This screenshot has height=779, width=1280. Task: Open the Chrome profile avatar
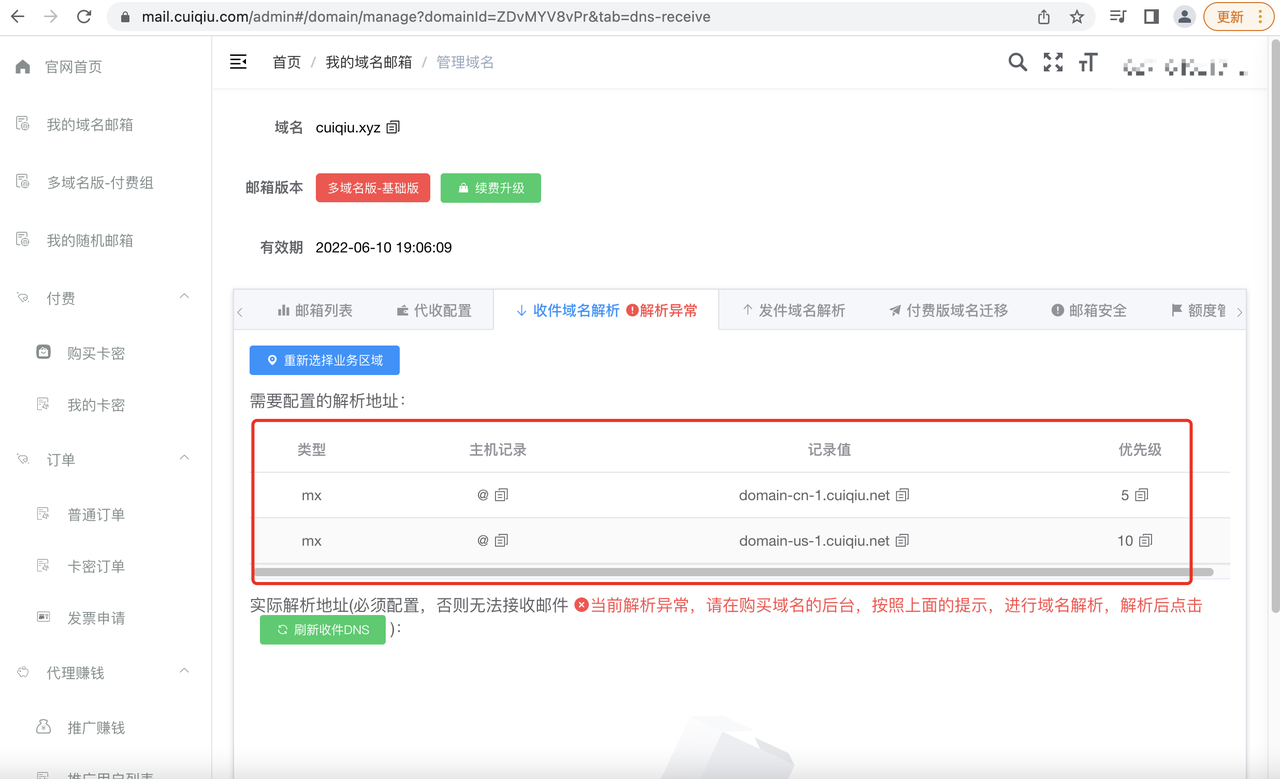pos(1185,17)
